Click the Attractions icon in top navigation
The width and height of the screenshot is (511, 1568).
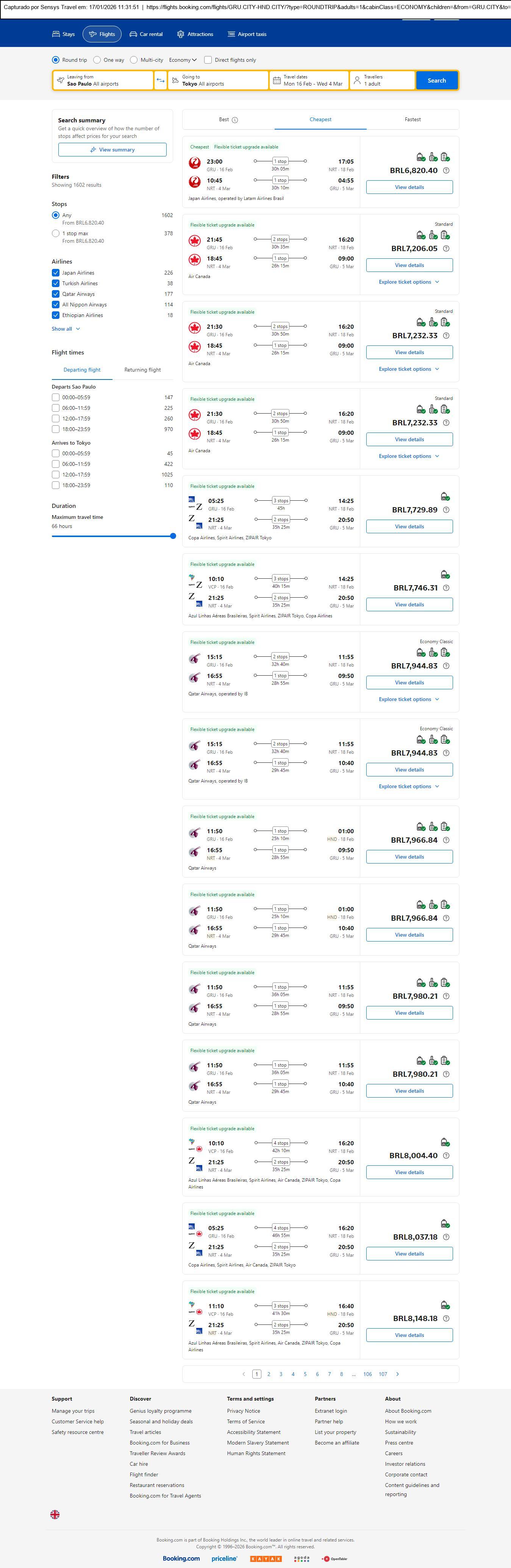pyautogui.click(x=180, y=34)
